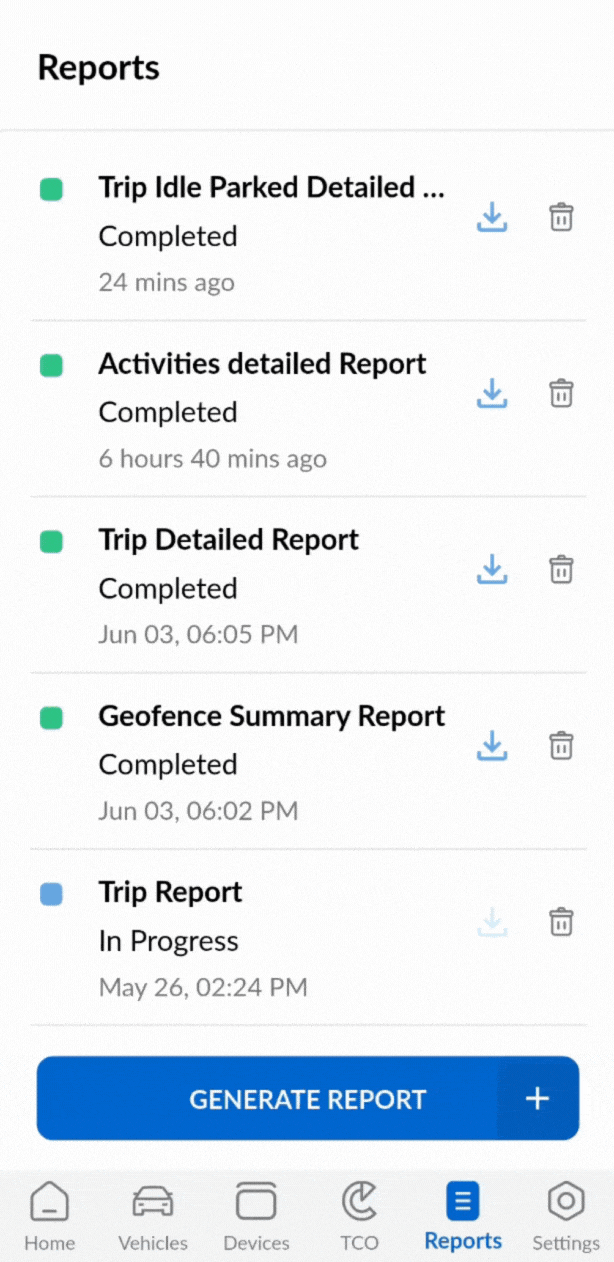
Task: Delete the in-progress Trip Report
Action: [562, 921]
